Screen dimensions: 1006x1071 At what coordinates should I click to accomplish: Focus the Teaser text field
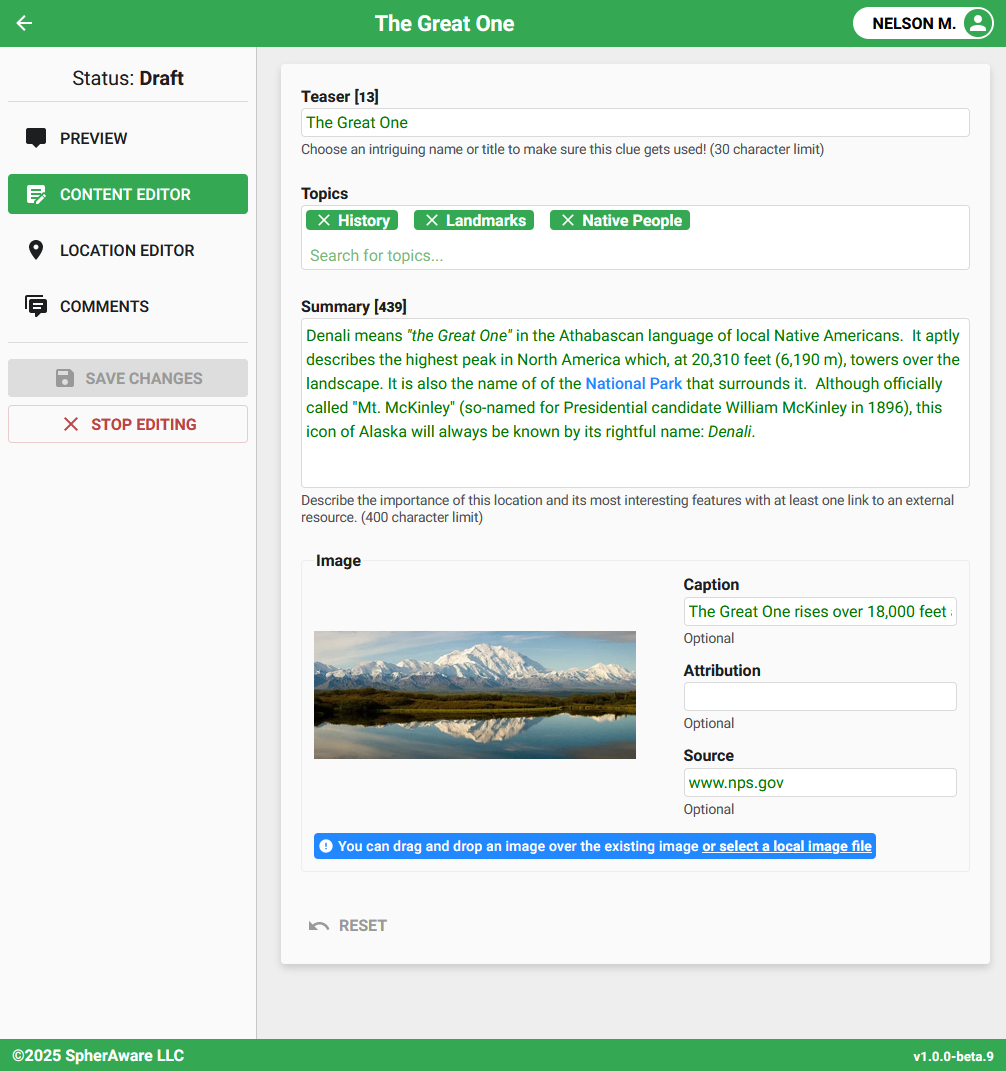coord(635,122)
